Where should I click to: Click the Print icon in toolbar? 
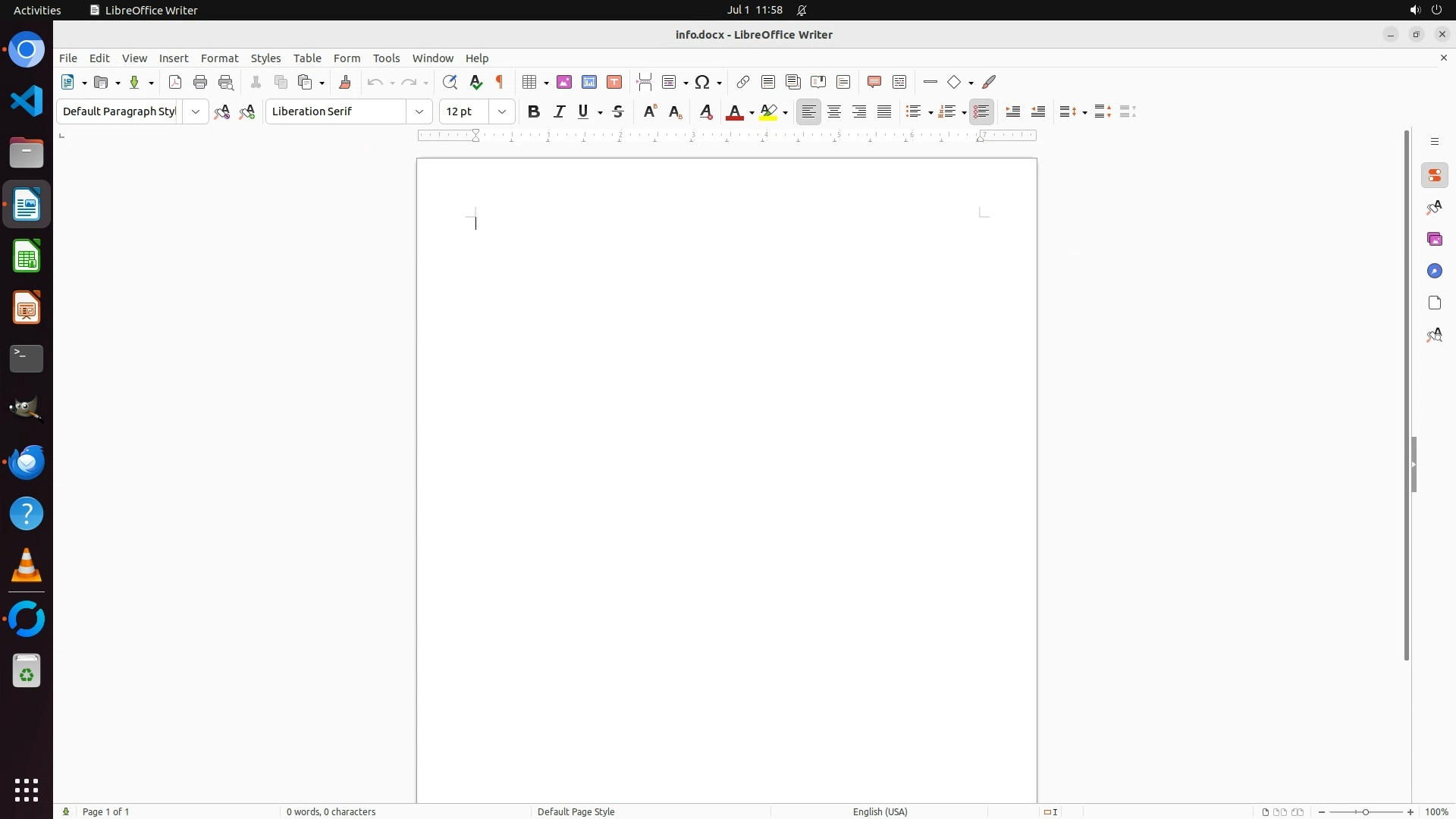coord(200,83)
